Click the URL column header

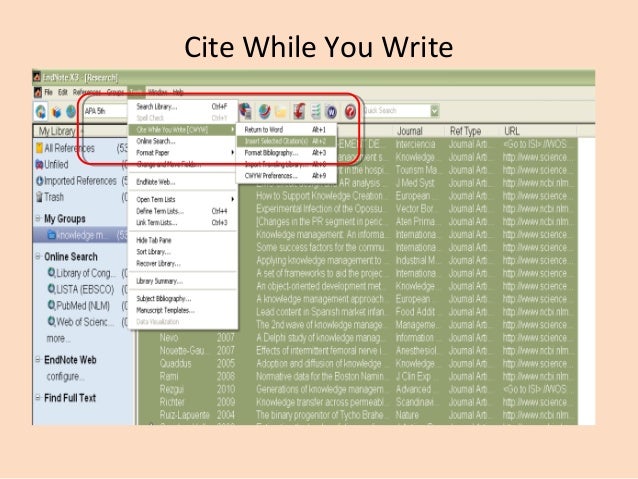click(x=537, y=131)
